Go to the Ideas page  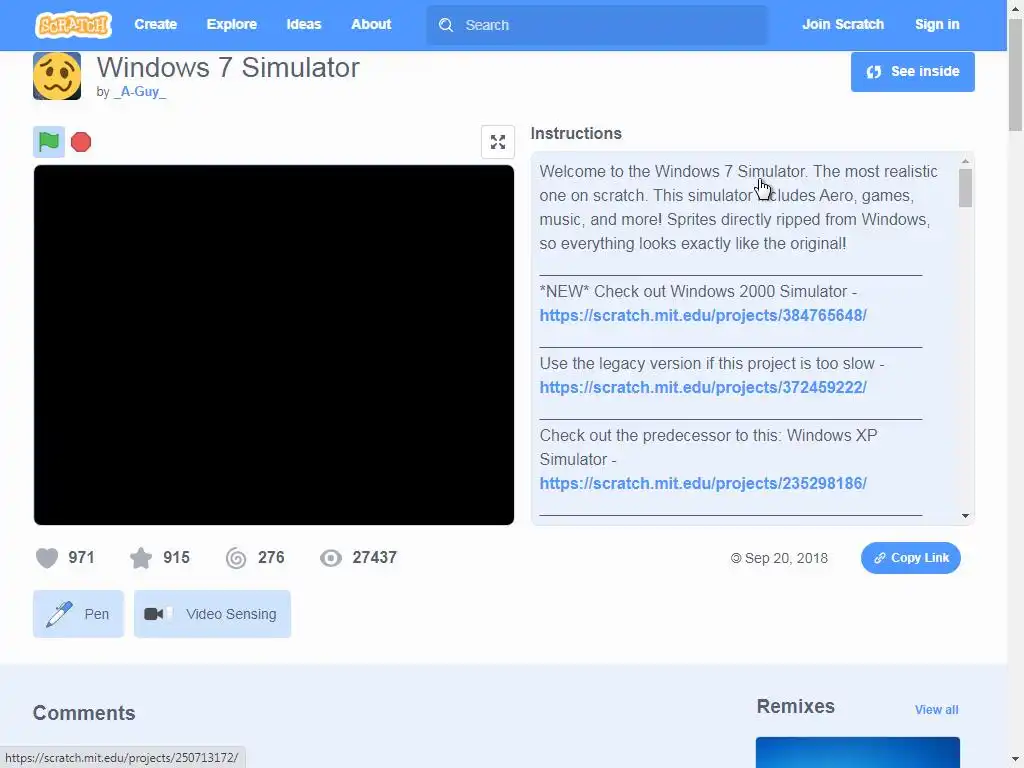pyautogui.click(x=304, y=24)
